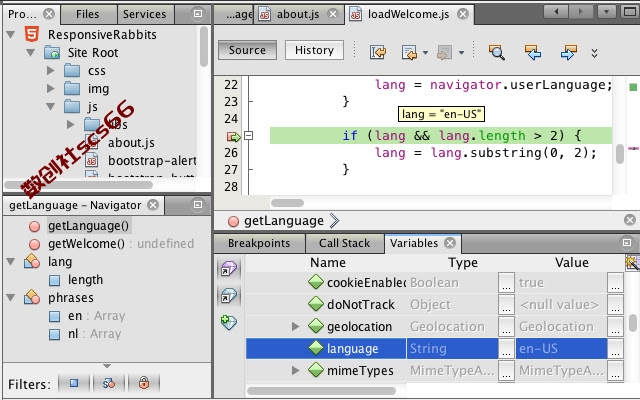Close the loadWelcome.js tab

click(x=462, y=14)
